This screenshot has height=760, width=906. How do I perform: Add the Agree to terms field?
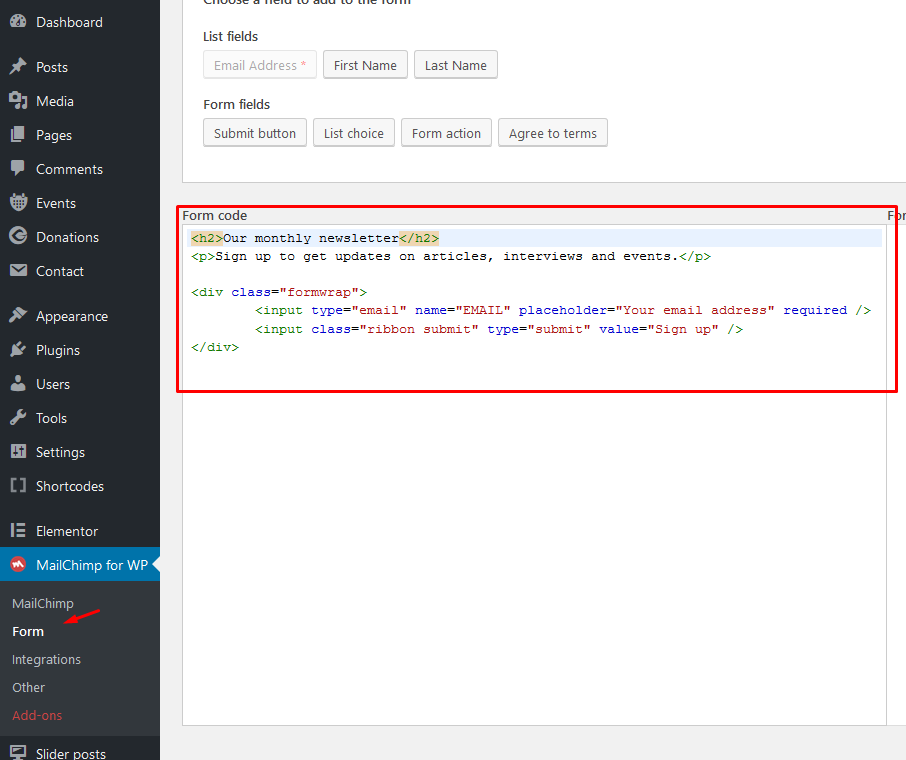[552, 133]
